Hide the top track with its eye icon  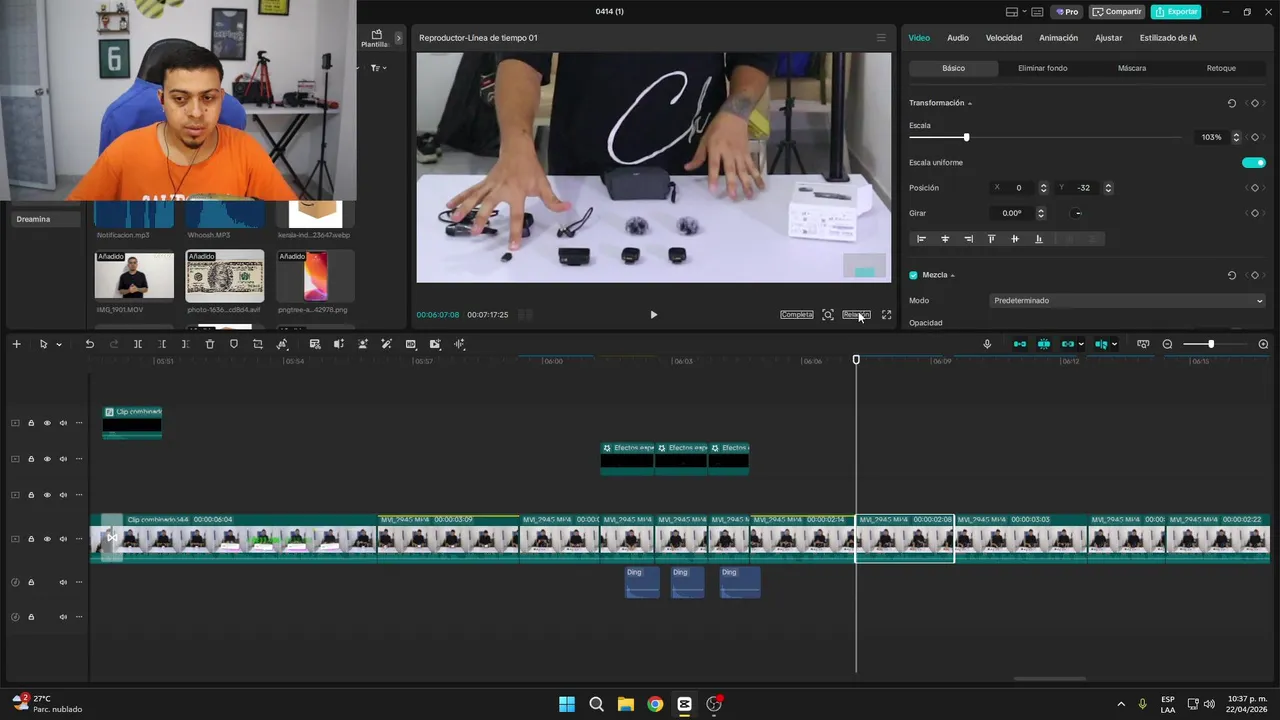47,423
